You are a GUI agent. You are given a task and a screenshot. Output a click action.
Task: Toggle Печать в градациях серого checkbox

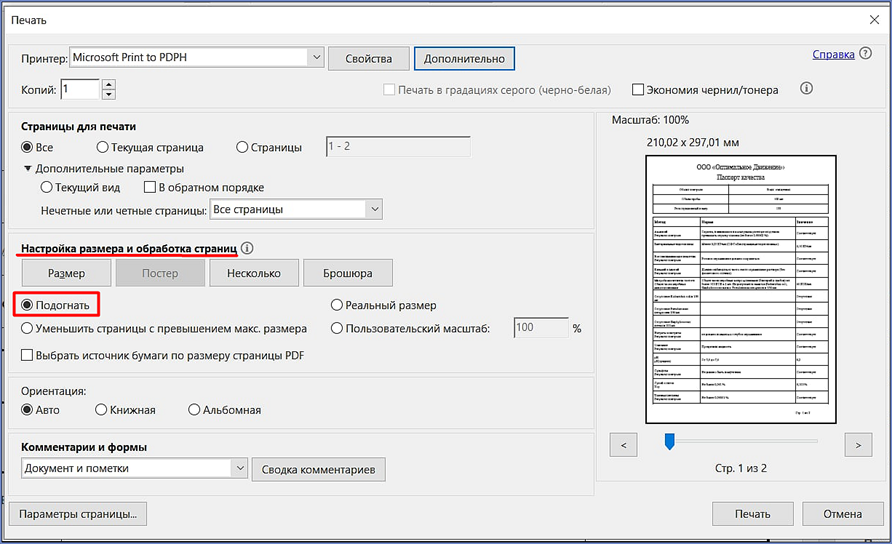point(389,89)
